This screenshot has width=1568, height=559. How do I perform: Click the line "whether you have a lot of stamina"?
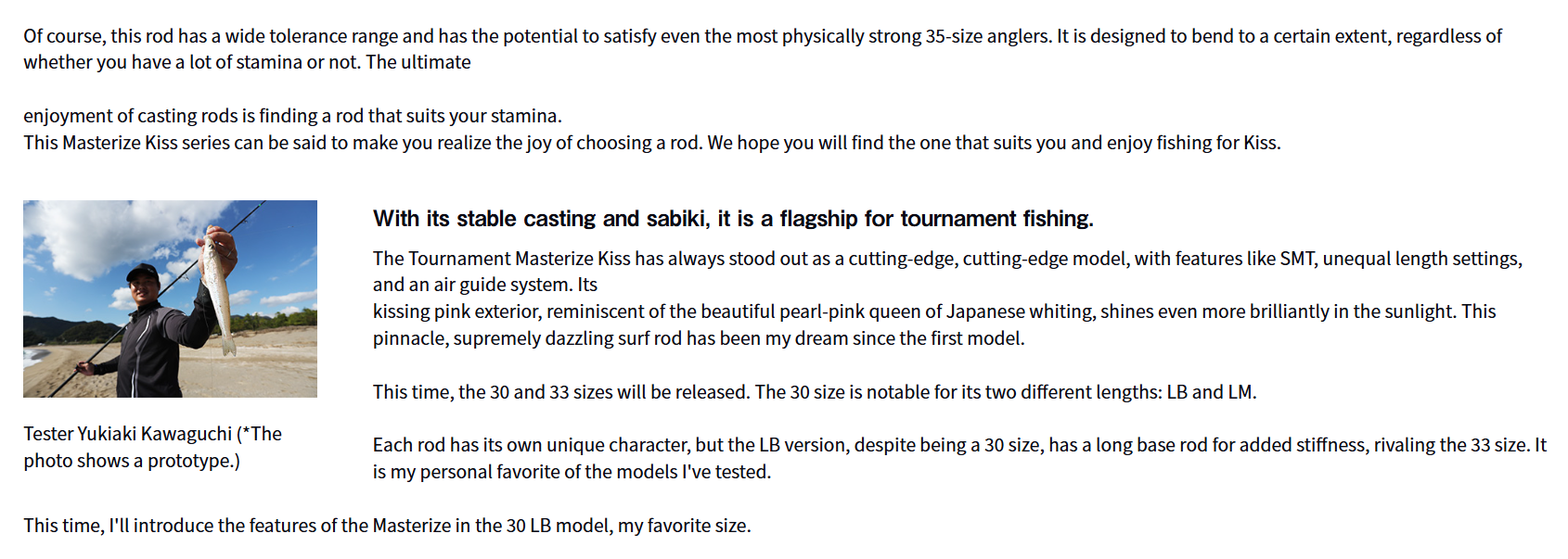pos(247,62)
